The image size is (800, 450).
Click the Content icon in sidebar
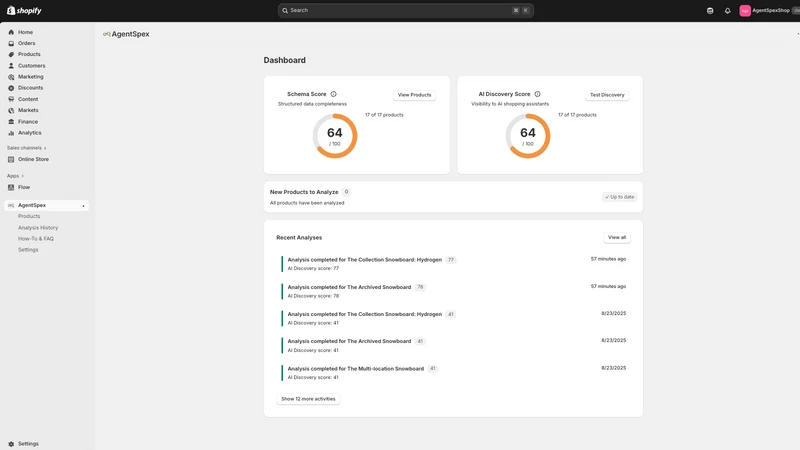(x=11, y=99)
